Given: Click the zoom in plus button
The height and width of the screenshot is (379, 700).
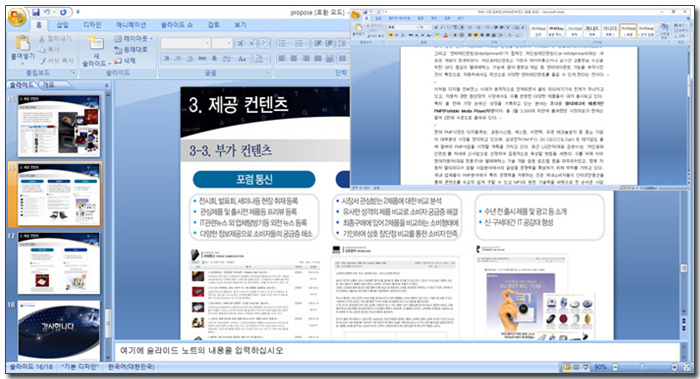Looking at the screenshot, I should tap(675, 367).
